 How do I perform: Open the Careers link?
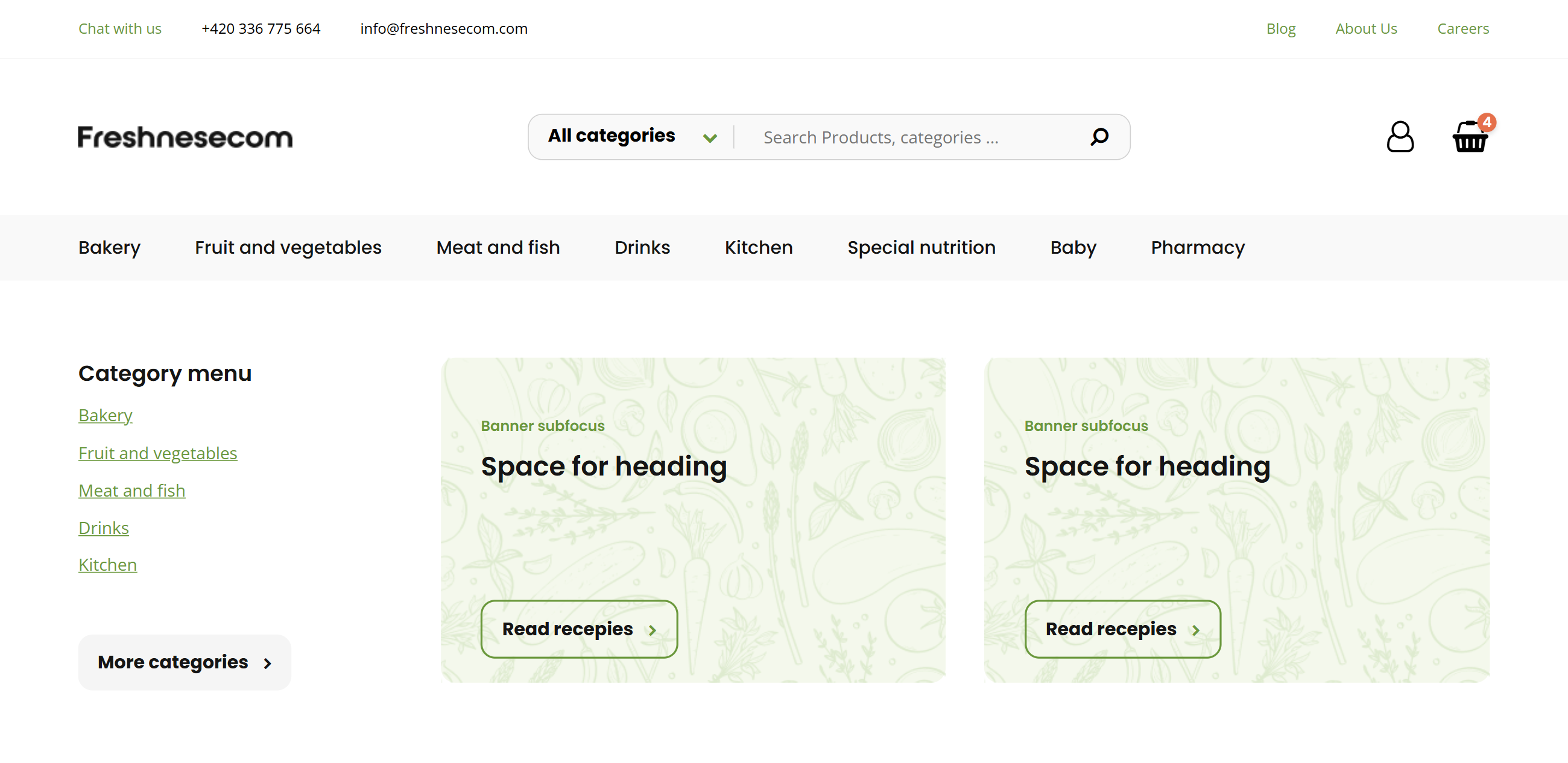coord(1462,28)
